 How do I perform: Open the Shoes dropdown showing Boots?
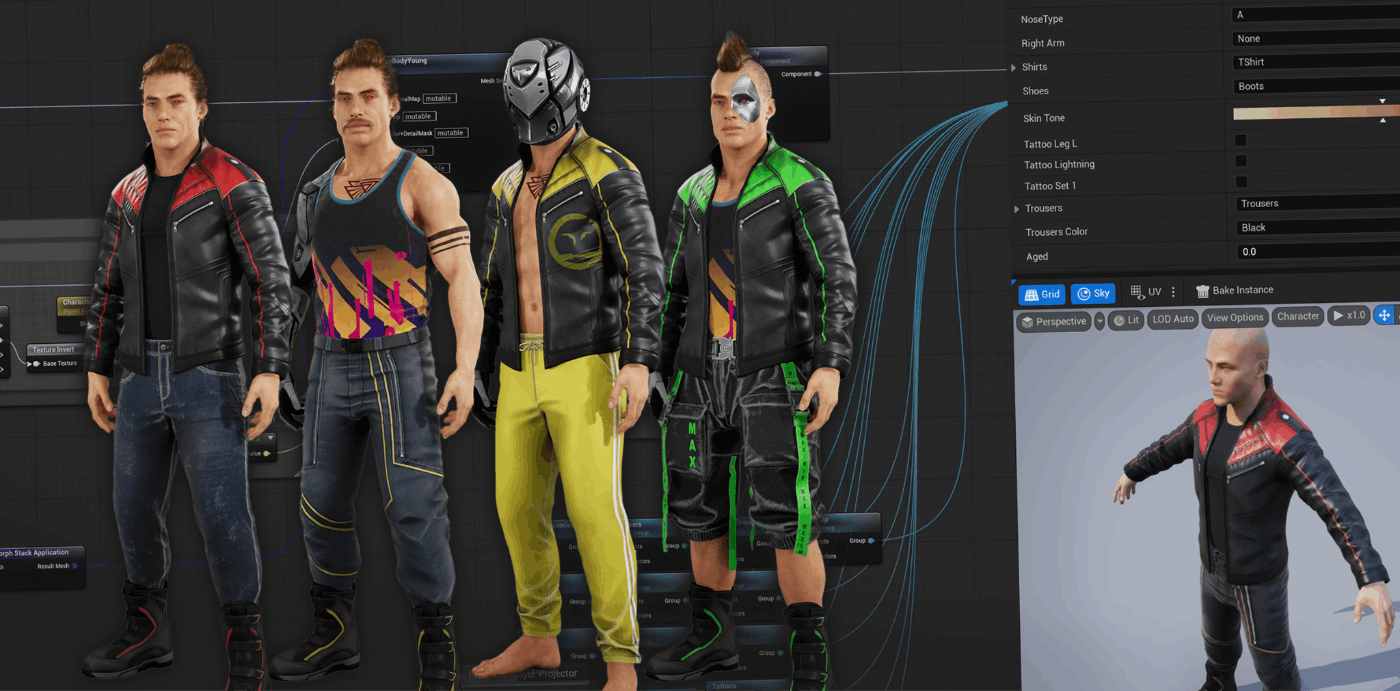tap(1315, 86)
